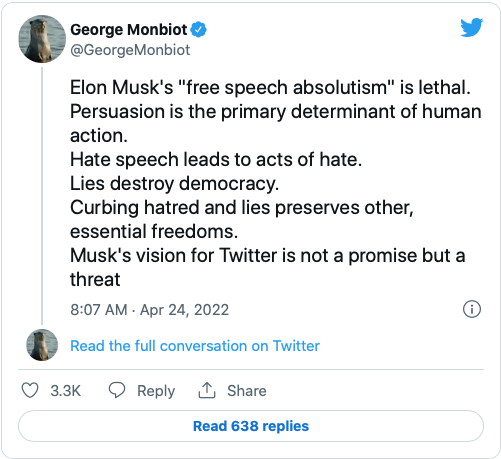Click the line 'Lies destroy democracy.'
501x459 pixels.
pos(174,184)
